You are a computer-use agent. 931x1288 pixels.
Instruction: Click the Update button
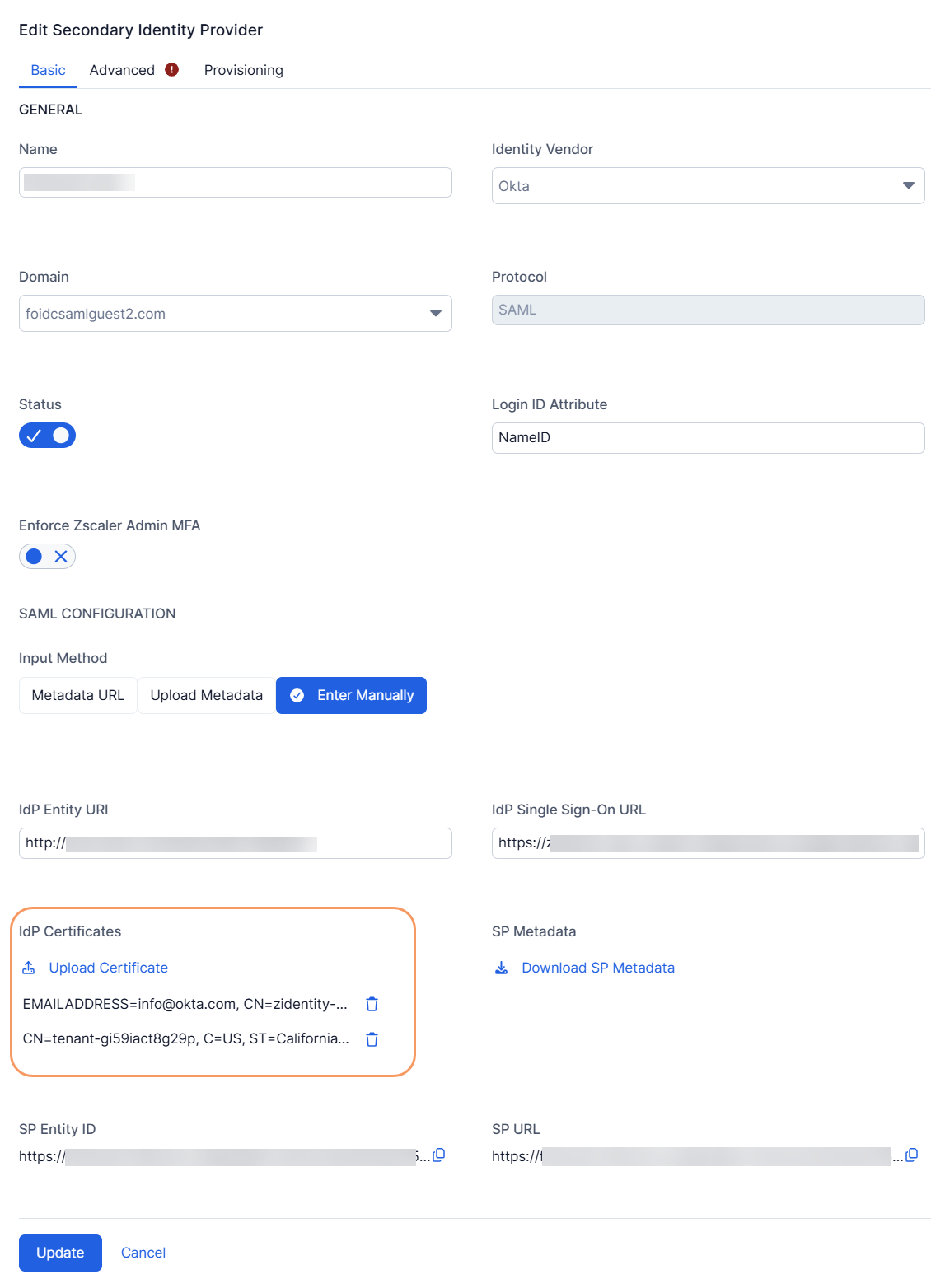[x=60, y=1253]
